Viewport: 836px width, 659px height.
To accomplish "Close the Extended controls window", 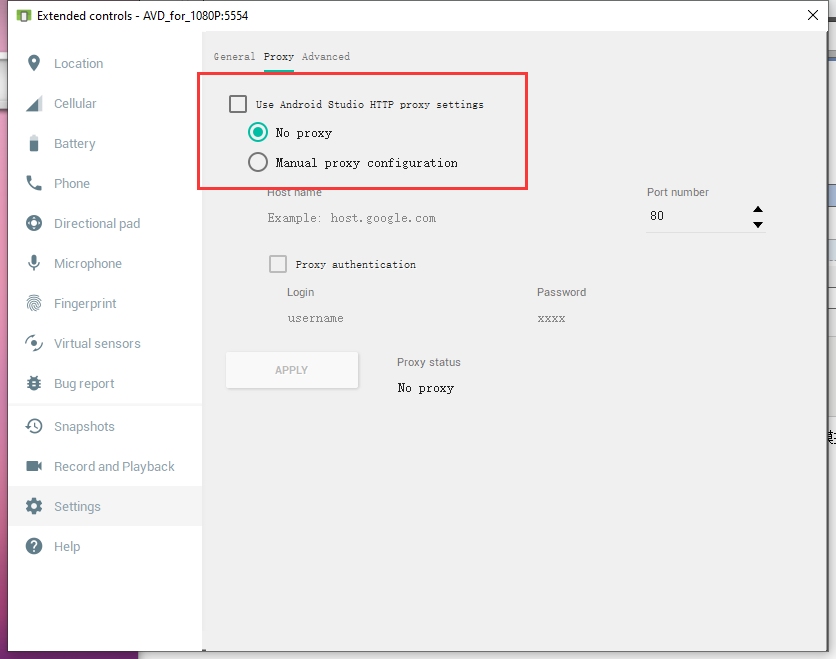I will coord(813,15).
